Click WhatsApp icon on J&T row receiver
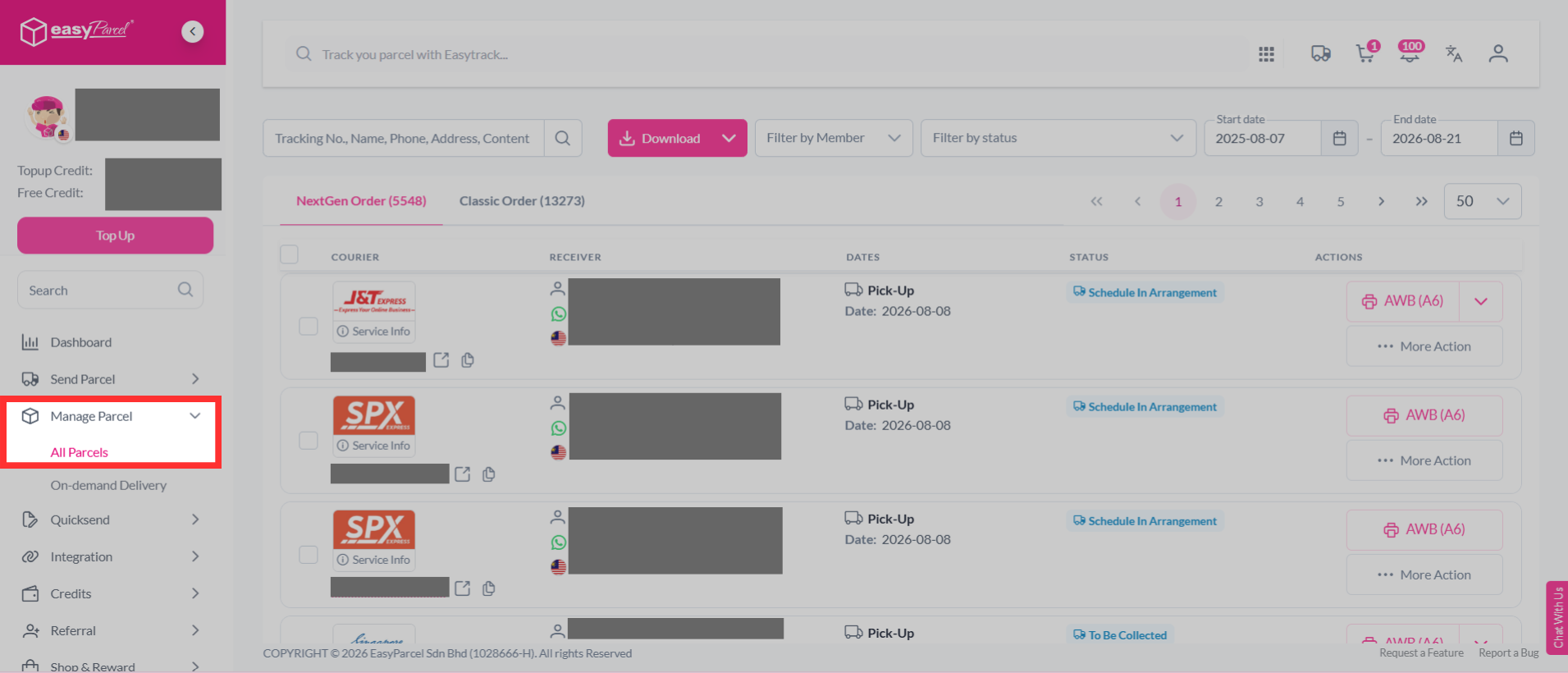This screenshot has height=673, width=1568. [x=558, y=314]
